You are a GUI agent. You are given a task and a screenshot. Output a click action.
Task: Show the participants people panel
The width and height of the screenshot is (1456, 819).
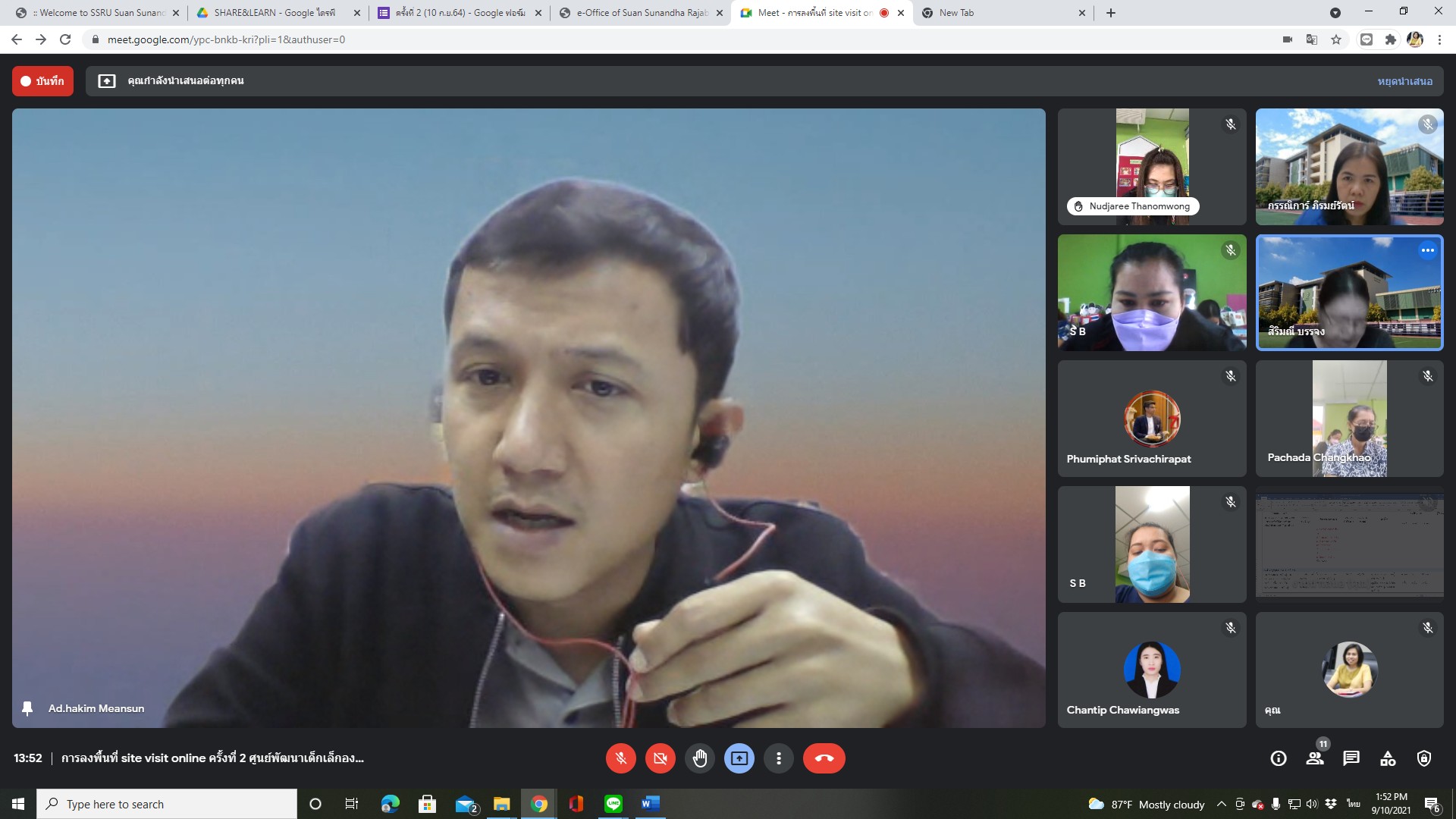pos(1315,758)
